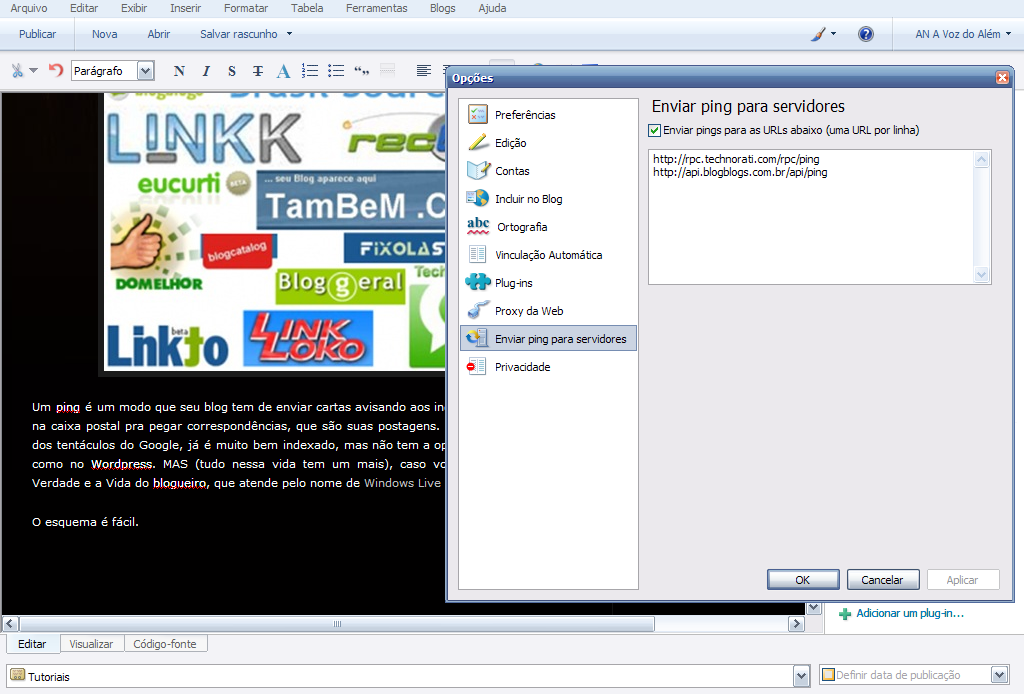Viewport: 1024px width, 694px height.
Task: Select Privacidade in Opções list
Action: point(548,366)
